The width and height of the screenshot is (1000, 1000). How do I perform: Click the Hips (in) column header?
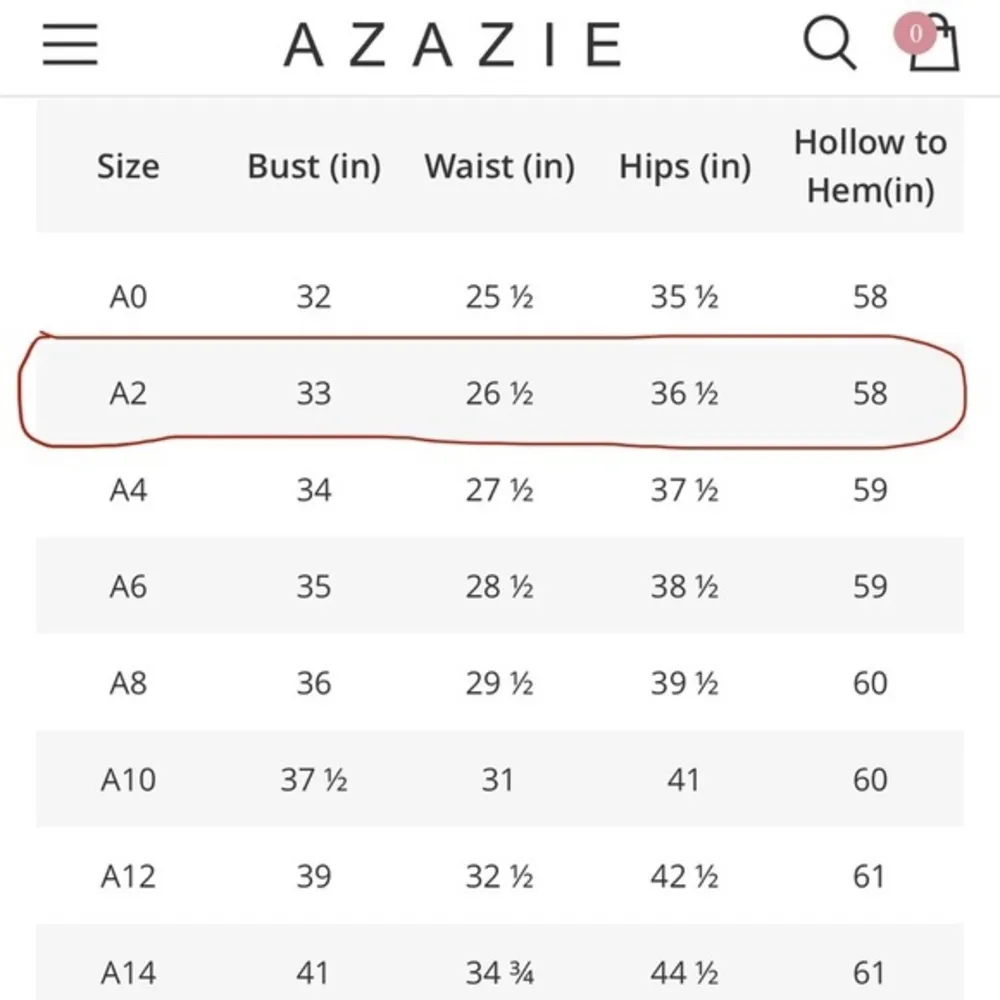pos(685,166)
